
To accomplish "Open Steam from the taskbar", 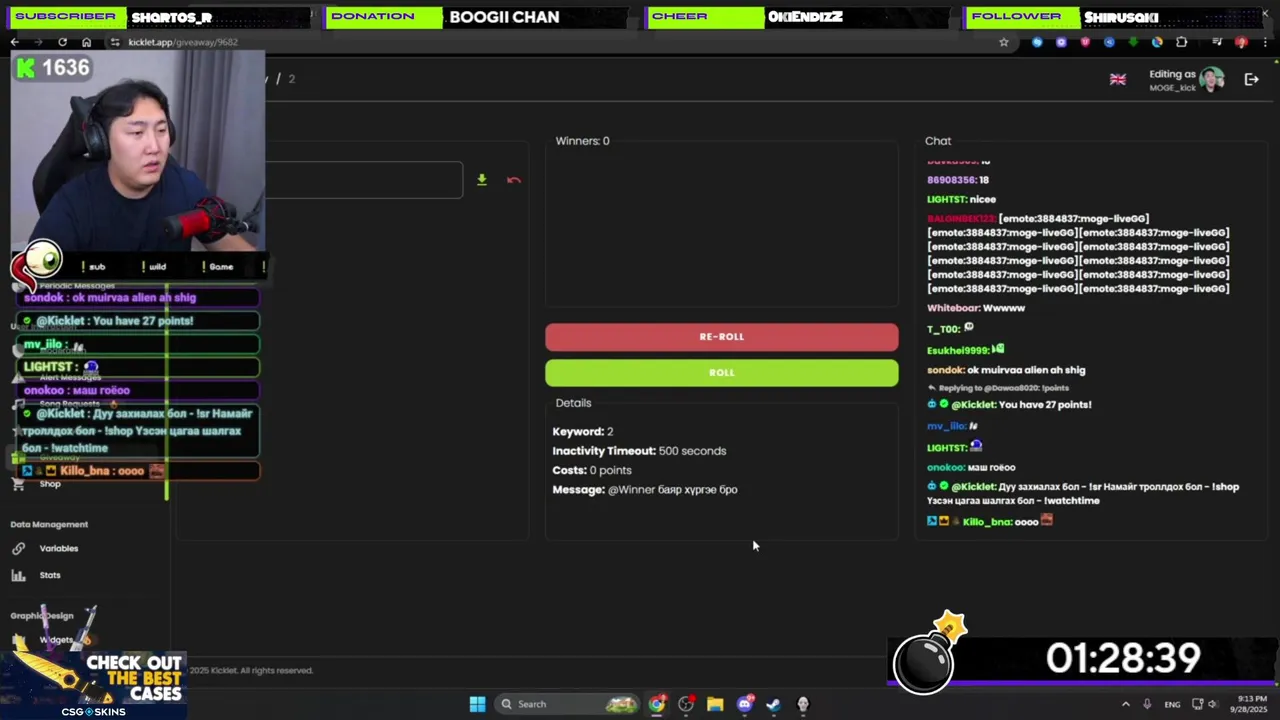I will pos(773,704).
